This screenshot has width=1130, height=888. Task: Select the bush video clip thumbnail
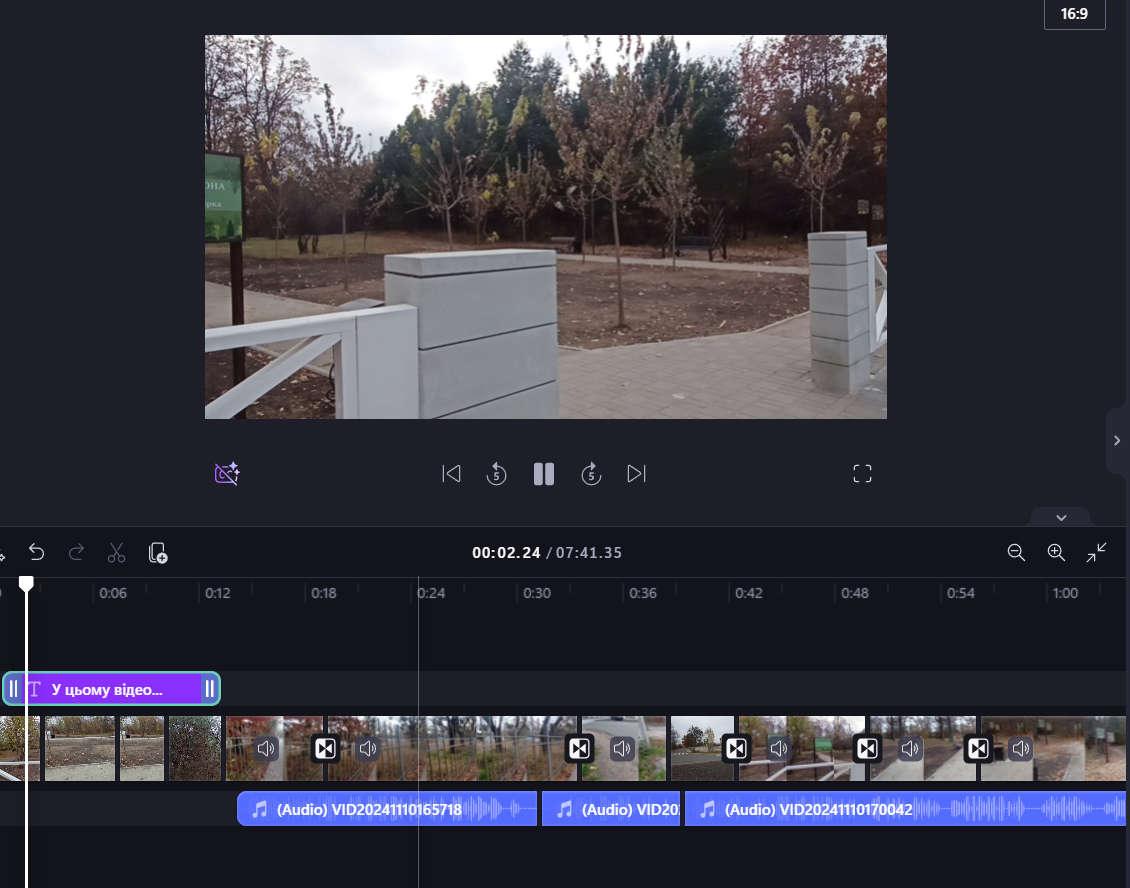click(x=195, y=748)
